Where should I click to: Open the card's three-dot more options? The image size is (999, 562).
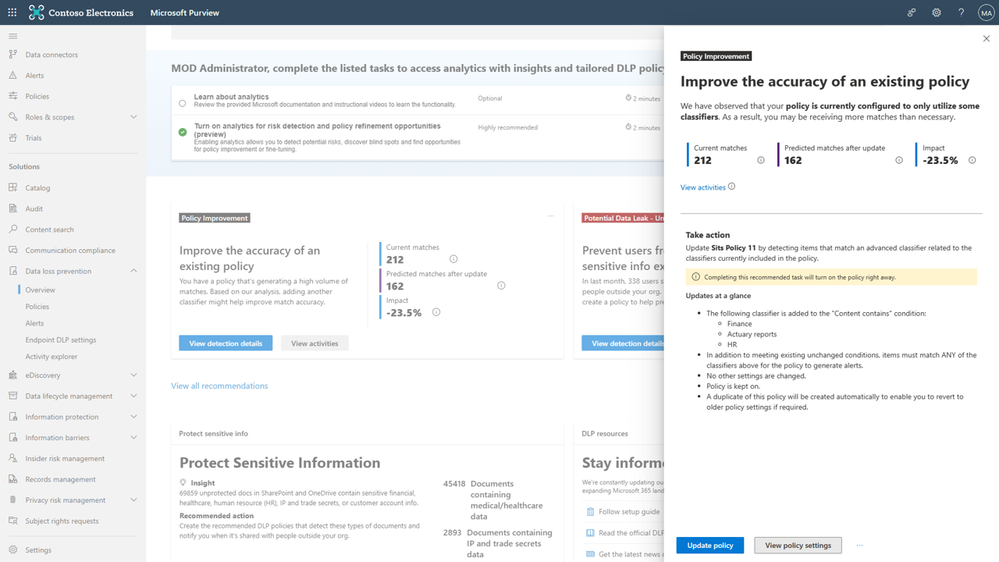click(x=551, y=216)
